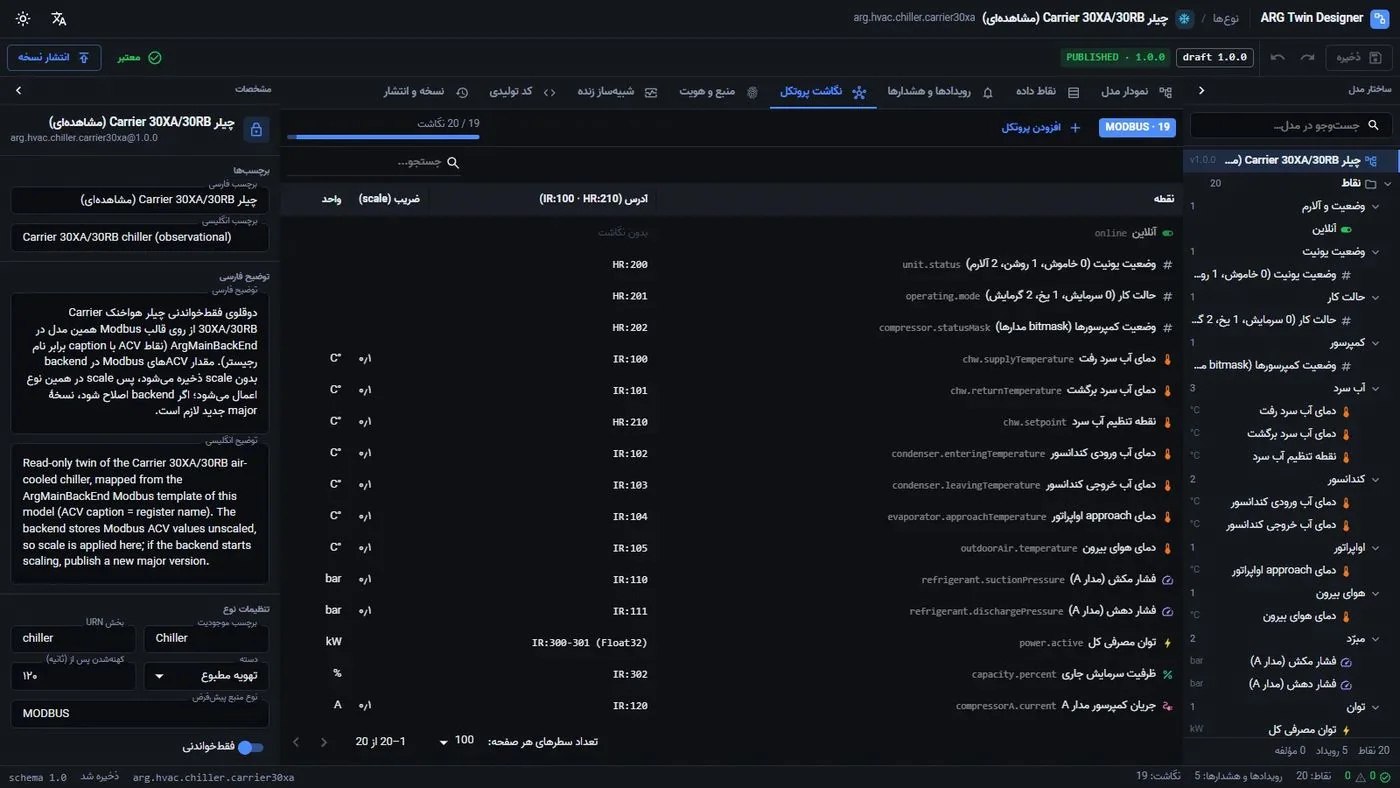
Task: Switch to the کد تولیدی tab
Action: 522,92
